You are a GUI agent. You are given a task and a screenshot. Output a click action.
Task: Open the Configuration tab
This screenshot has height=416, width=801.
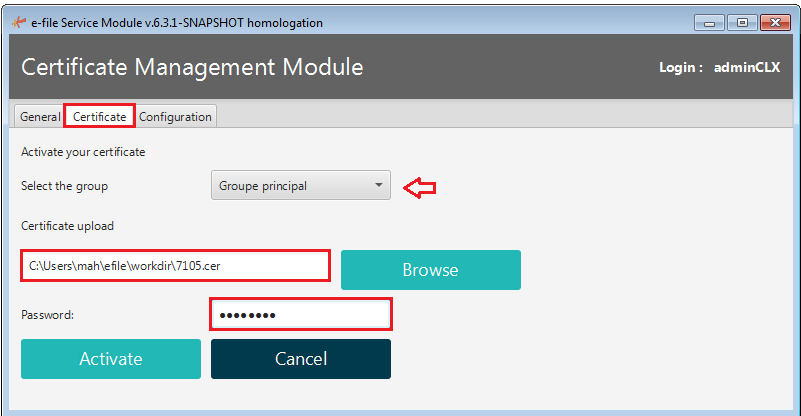coord(175,117)
